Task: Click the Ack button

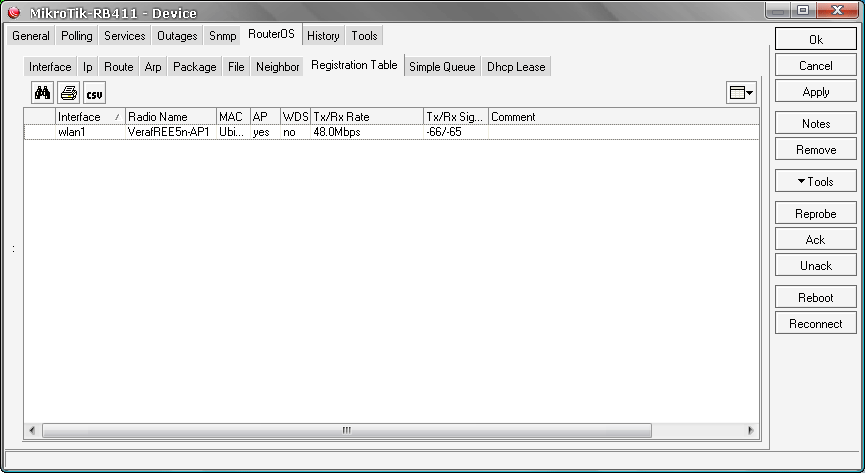Action: tap(815, 240)
